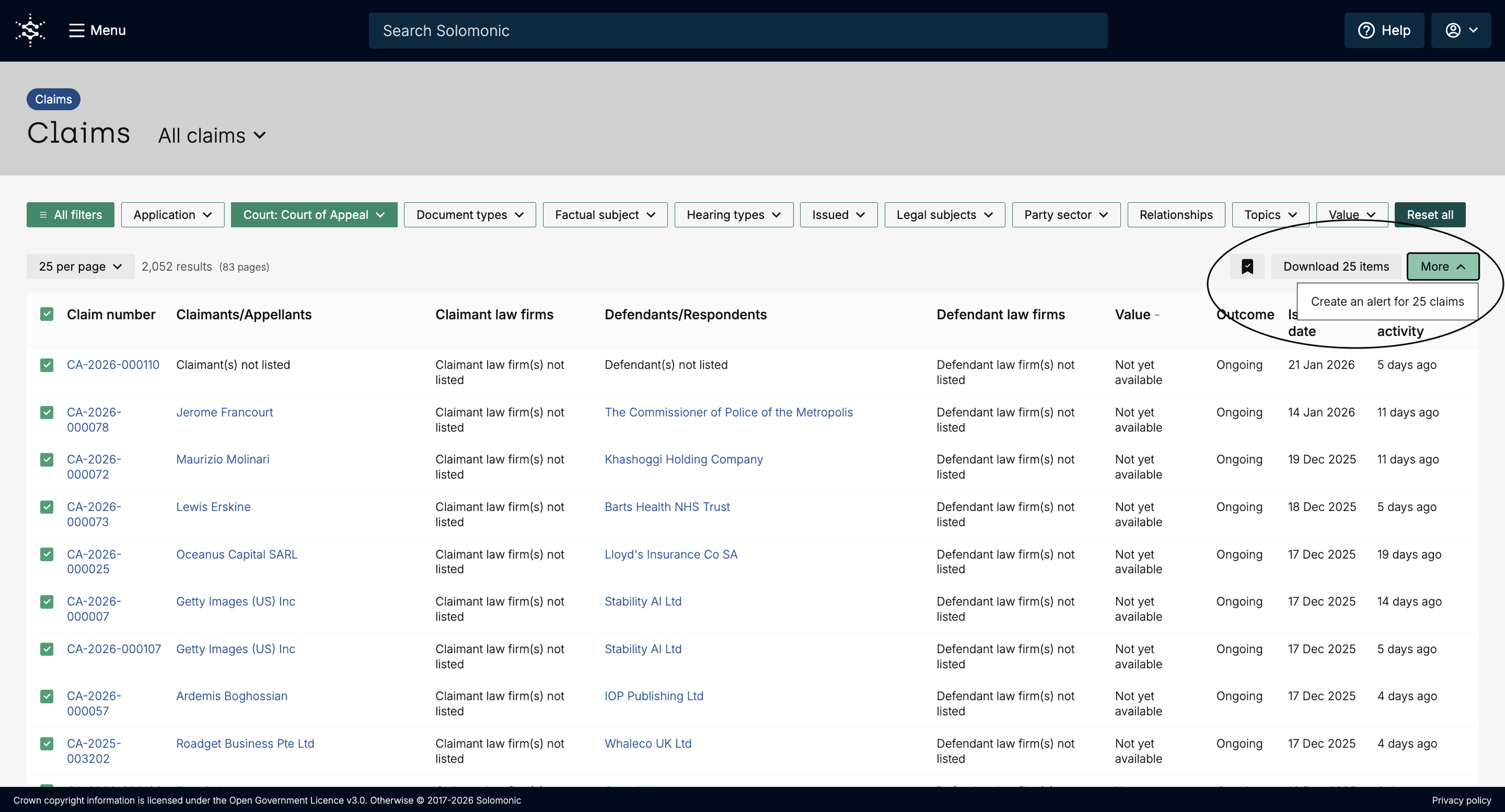This screenshot has height=812, width=1505.
Task: Click Value column sort indicator
Action: pyautogui.click(x=1157, y=315)
